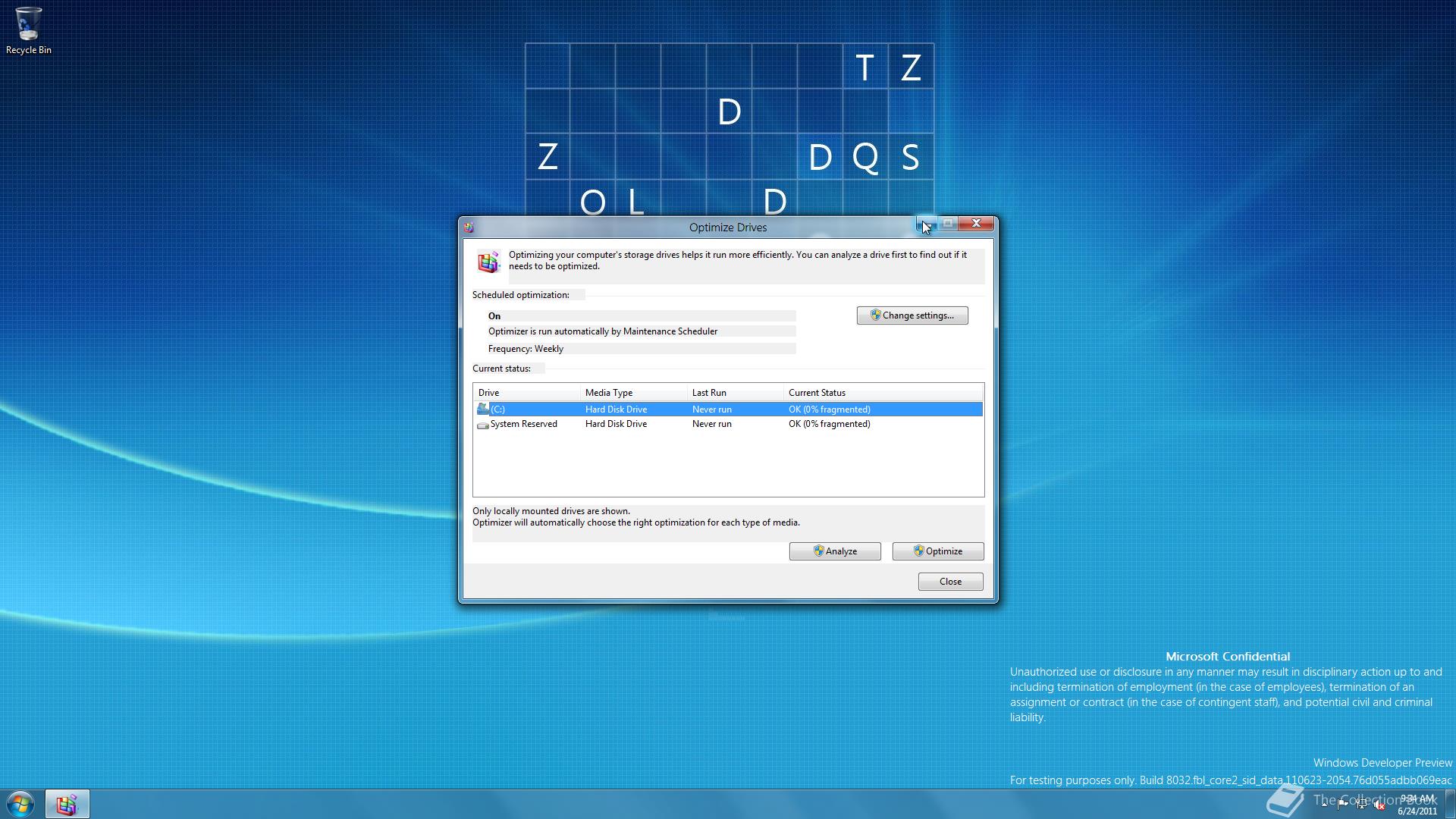
Task: Click the System Reserved drive icon
Action: coord(483,425)
